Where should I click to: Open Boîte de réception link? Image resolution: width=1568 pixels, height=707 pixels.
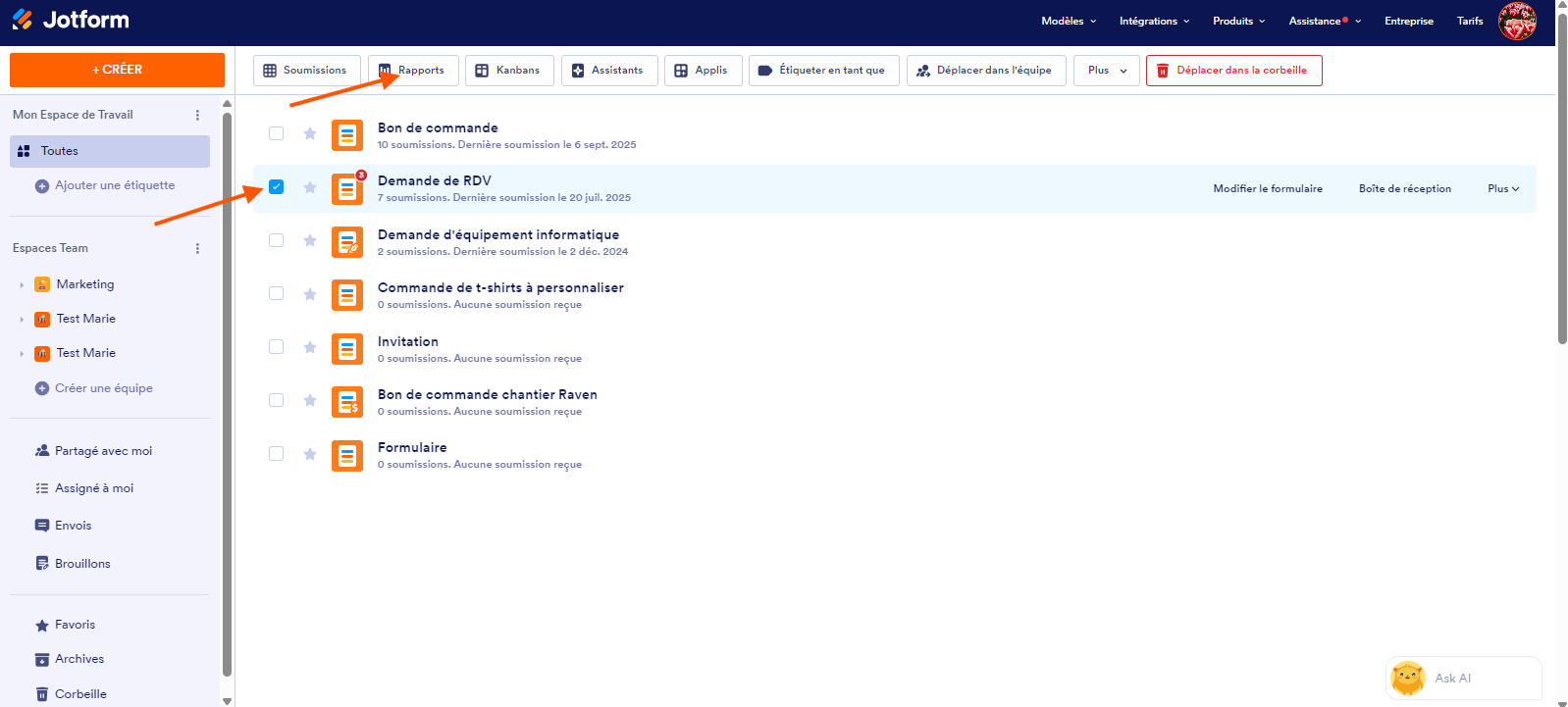[x=1404, y=188]
